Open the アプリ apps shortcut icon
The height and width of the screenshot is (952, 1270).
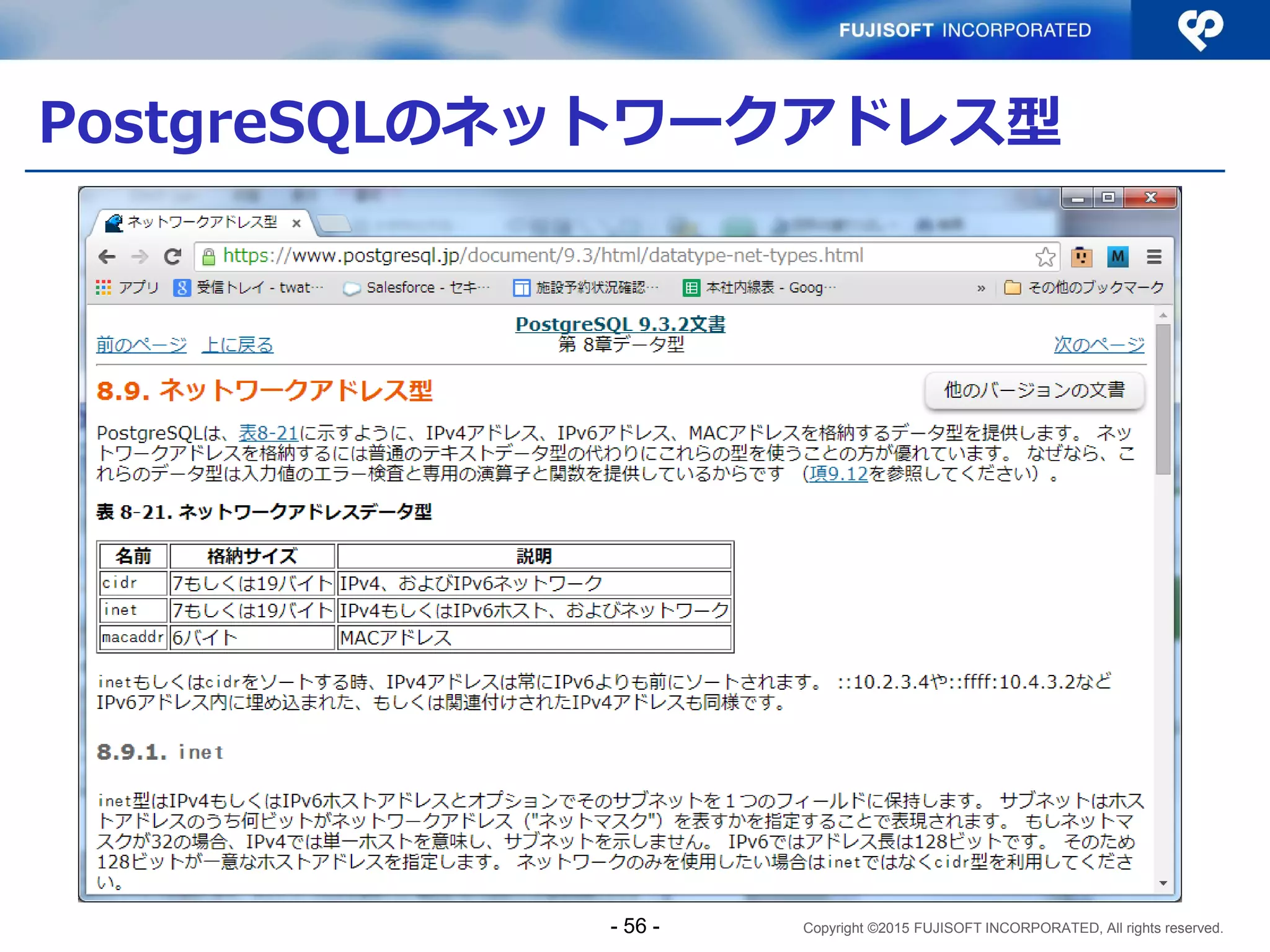coord(127,288)
